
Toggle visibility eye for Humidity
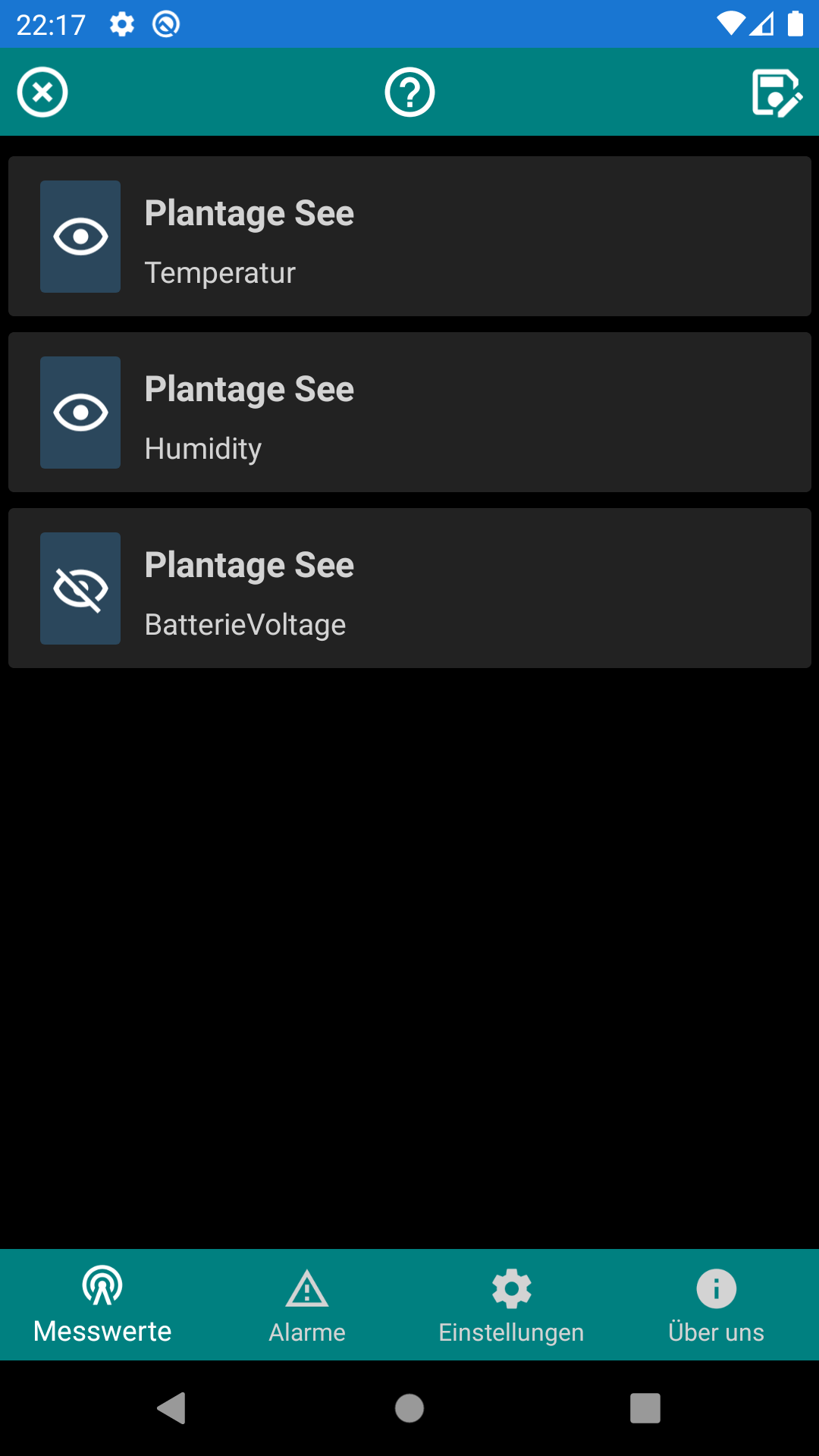click(80, 413)
